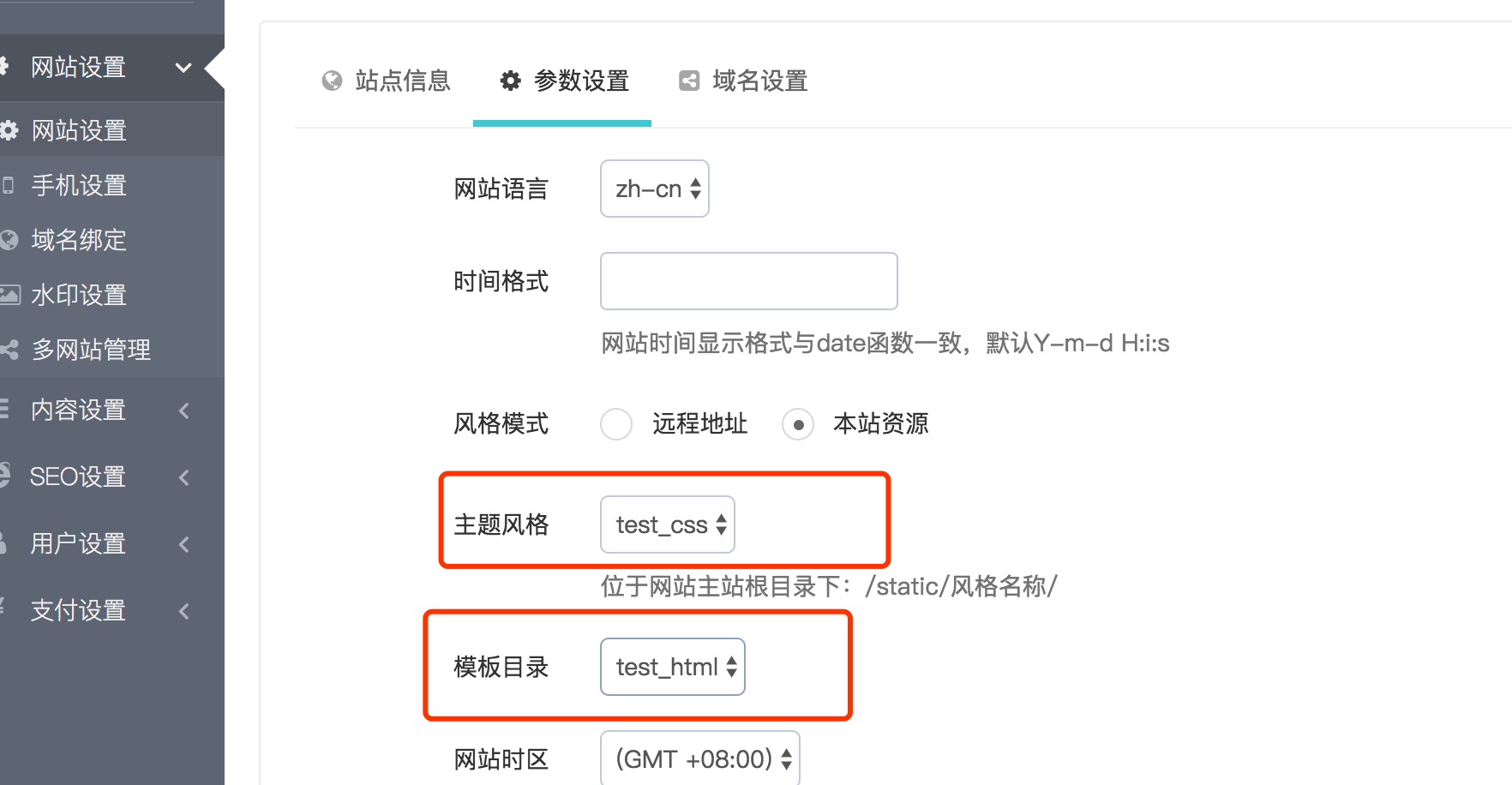This screenshot has height=785, width=1512.
Task: Select the 远程地址 radio button
Action: click(616, 424)
